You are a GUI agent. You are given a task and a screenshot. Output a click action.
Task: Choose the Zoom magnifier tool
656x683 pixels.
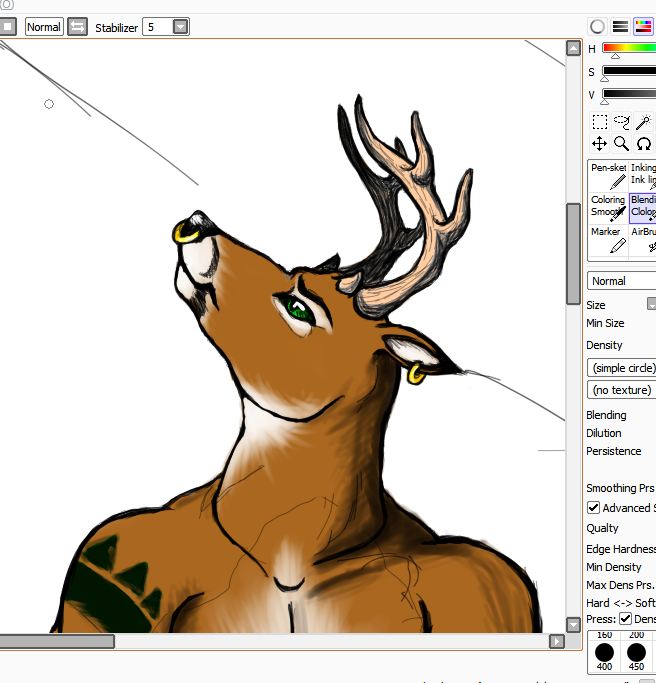622,144
